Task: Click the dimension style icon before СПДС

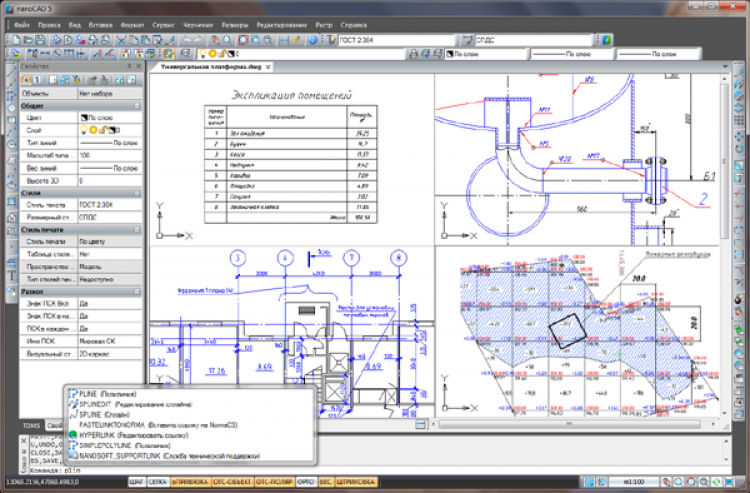Action: 468,40
